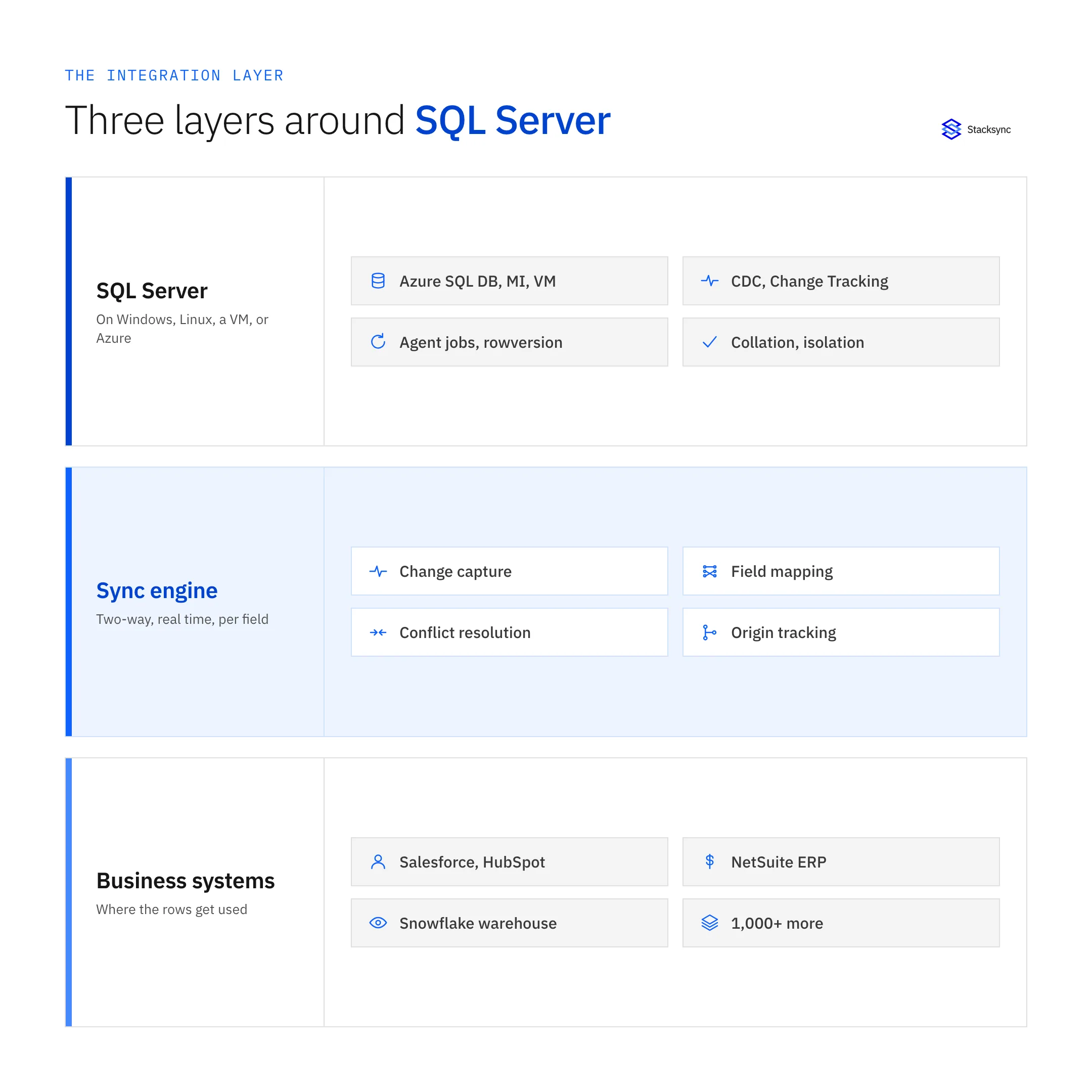1092x1092 pixels.
Task: Click the pulse icon next to CDC, Change Tracking
Action: pyautogui.click(x=709, y=281)
